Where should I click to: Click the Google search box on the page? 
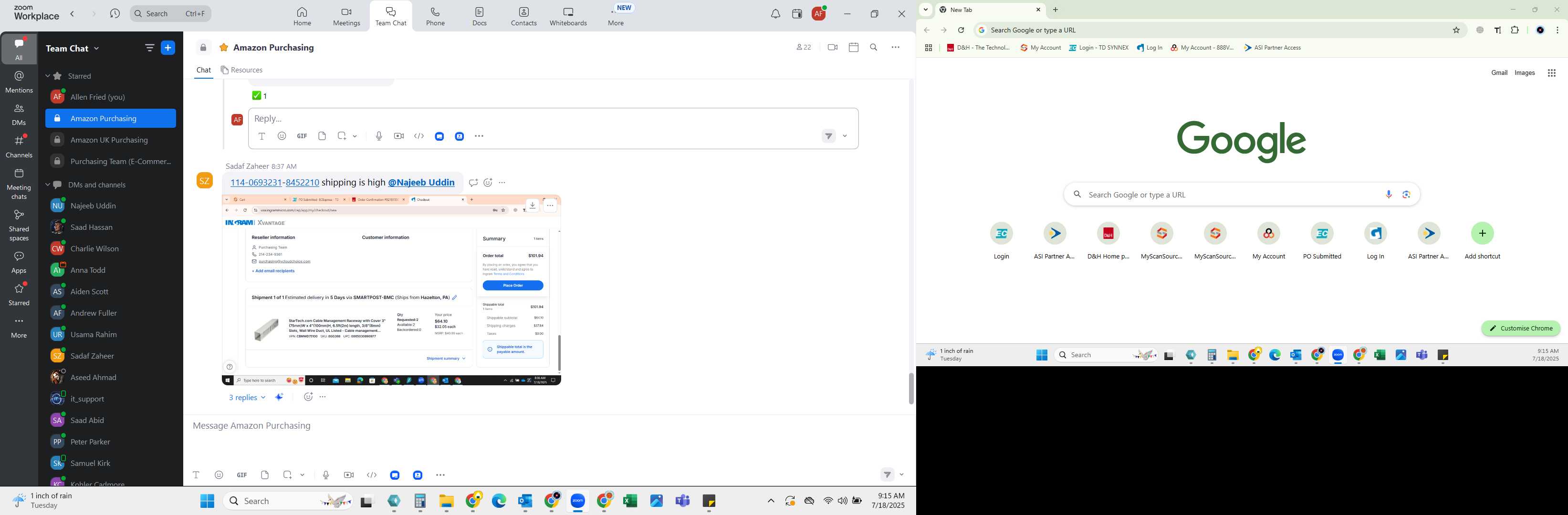pos(1242,195)
